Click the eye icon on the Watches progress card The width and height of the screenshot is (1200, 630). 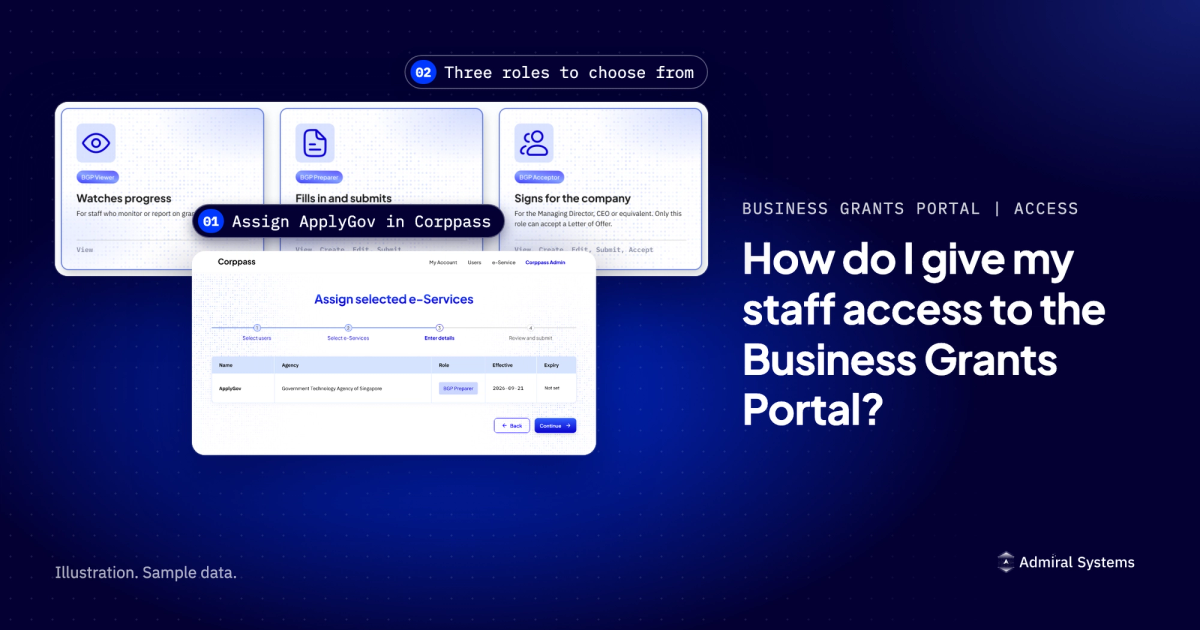coord(96,143)
